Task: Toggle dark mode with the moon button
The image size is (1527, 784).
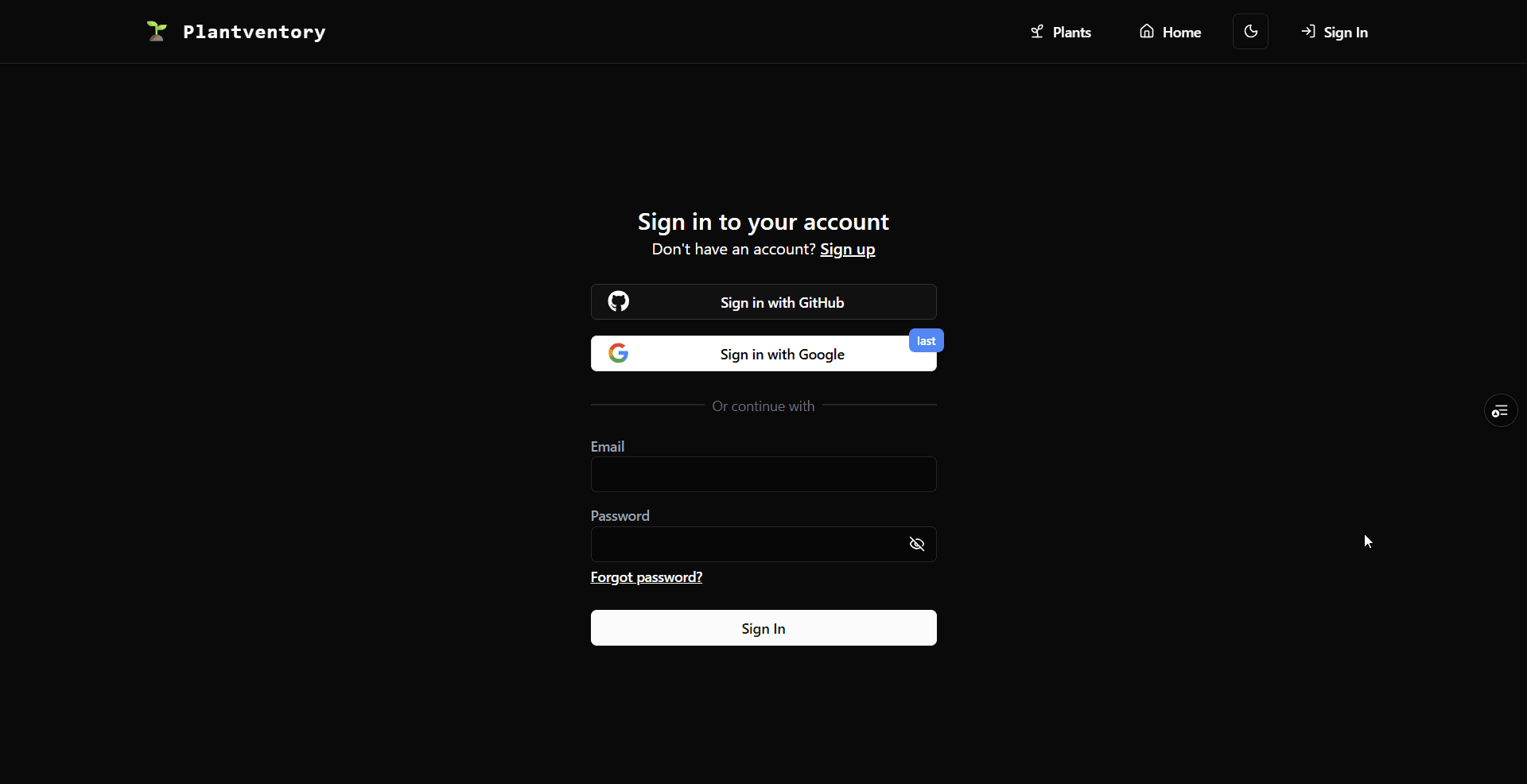Action: pos(1250,32)
